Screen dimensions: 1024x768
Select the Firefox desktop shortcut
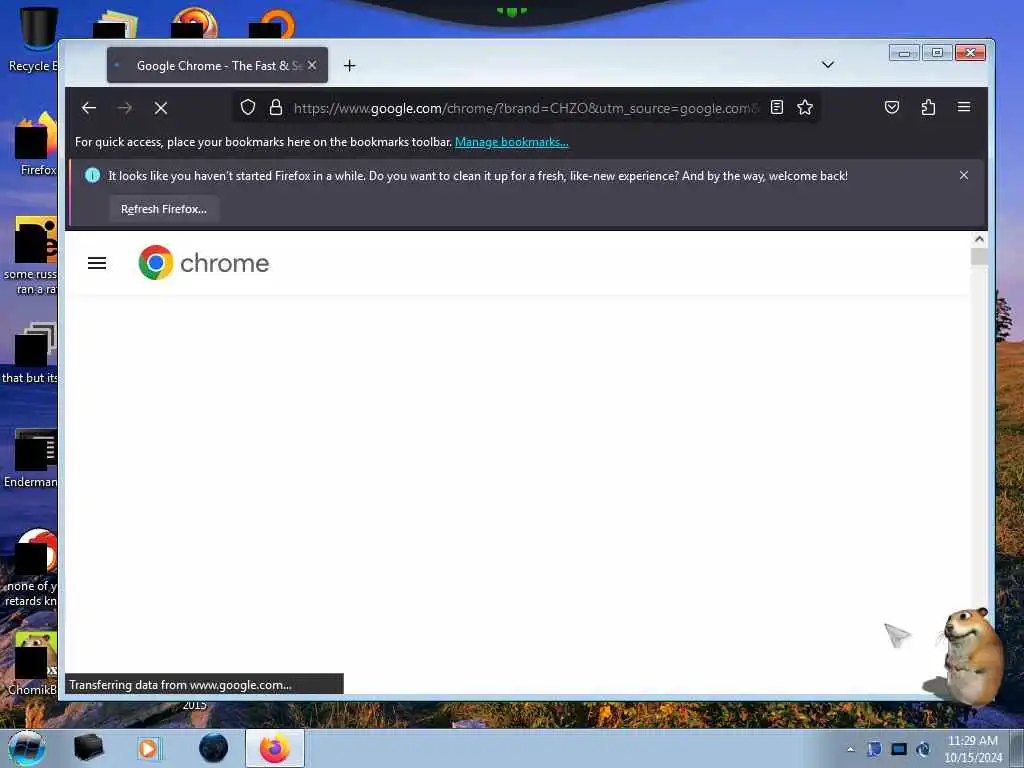[x=37, y=144]
